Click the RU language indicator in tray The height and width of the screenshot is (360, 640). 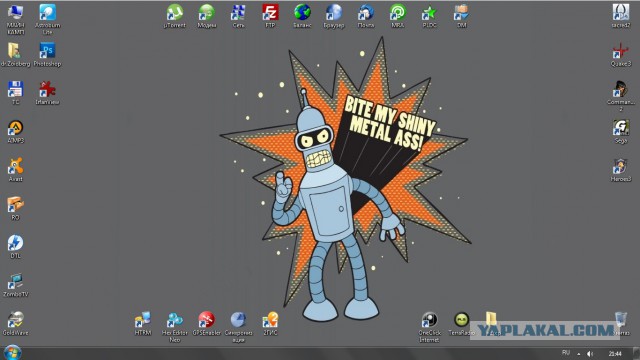pos(566,353)
